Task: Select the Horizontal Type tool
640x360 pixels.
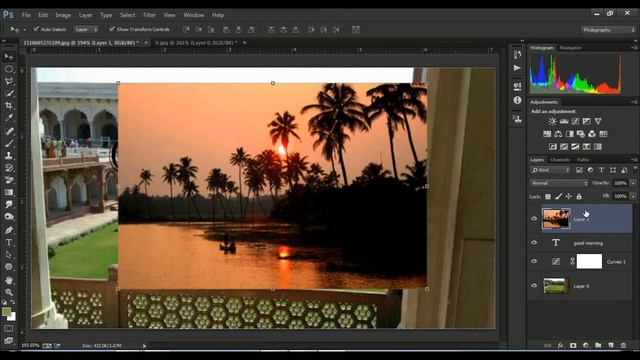Action: point(9,242)
